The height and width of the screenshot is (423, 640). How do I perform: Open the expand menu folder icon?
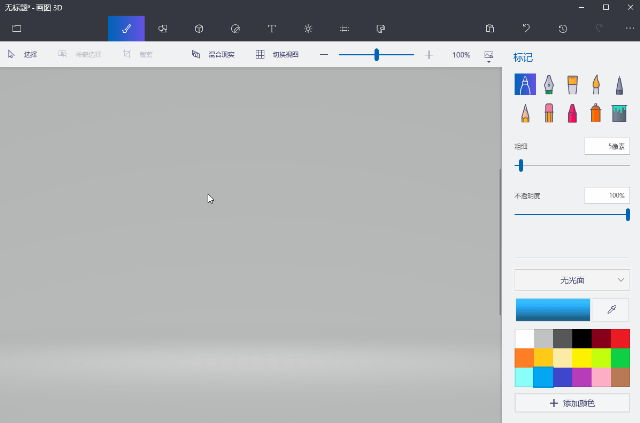click(16, 29)
